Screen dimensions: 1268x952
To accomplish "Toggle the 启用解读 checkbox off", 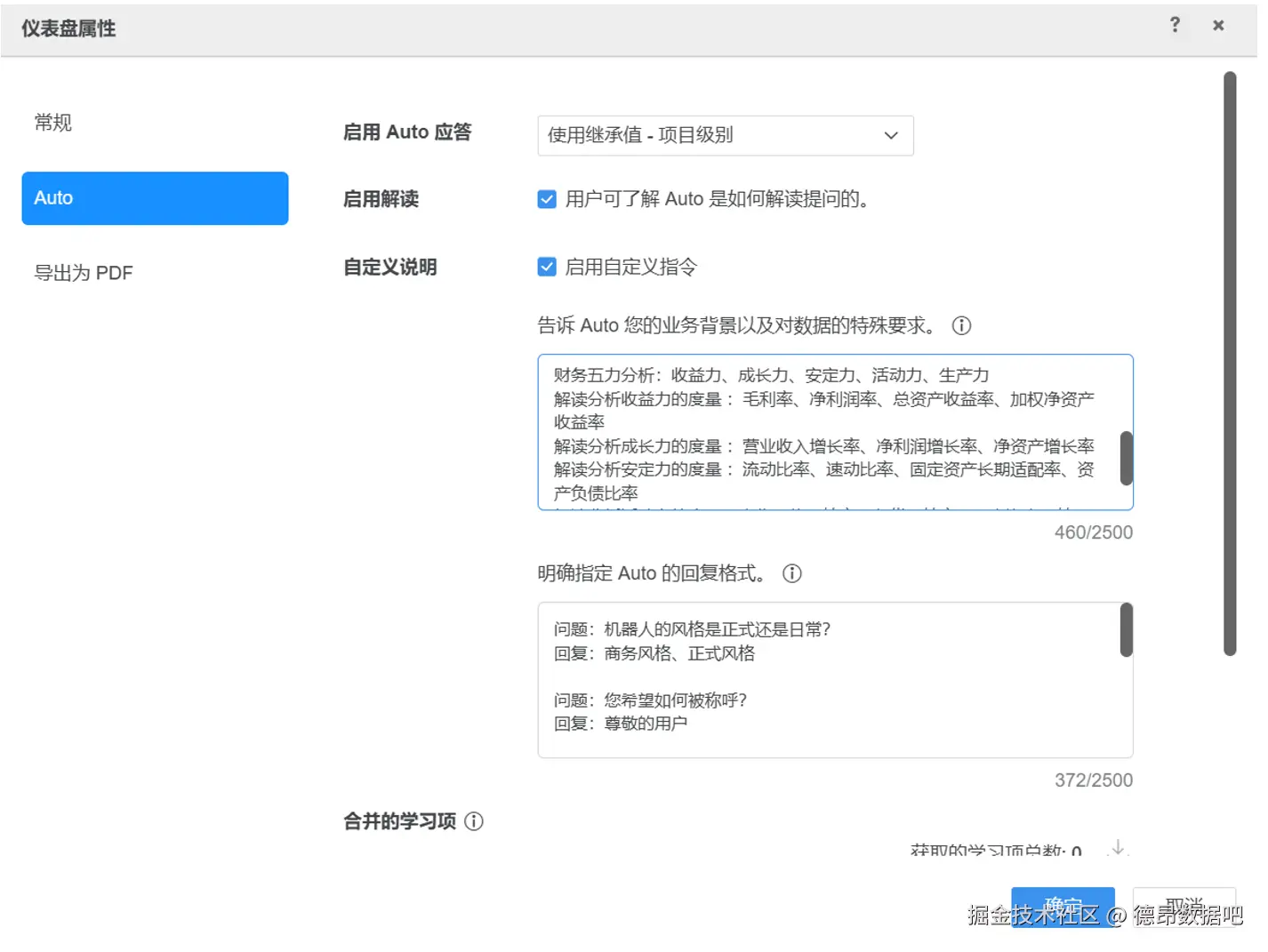I will 547,199.
